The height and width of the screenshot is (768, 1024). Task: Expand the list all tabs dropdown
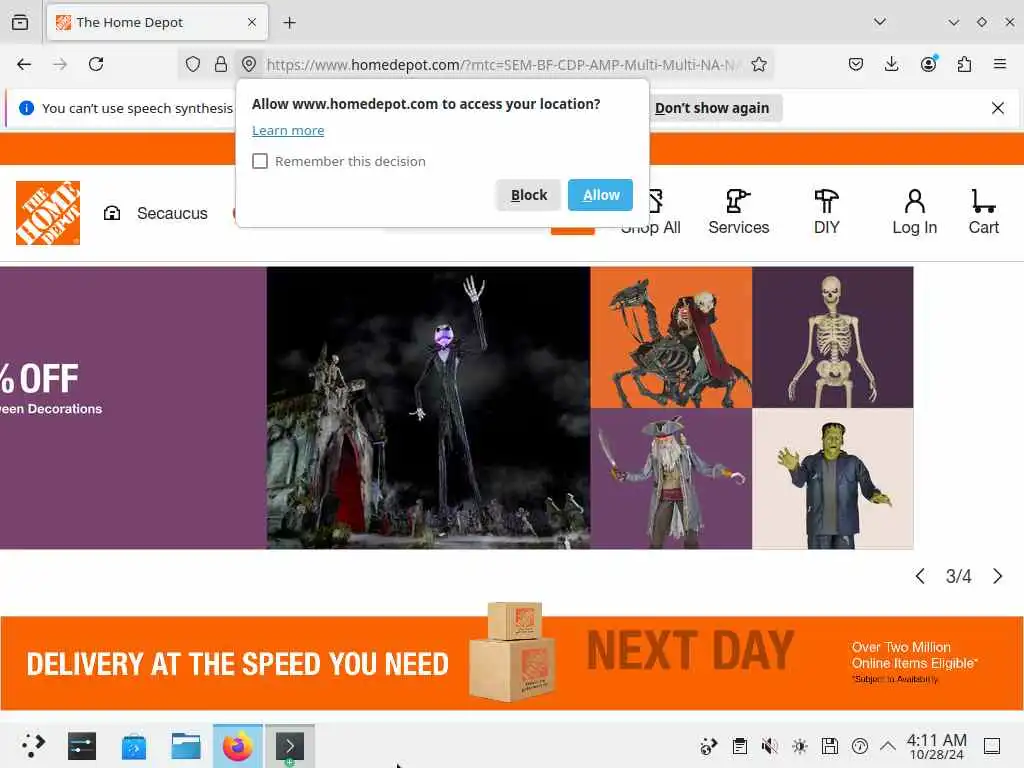[880, 22]
